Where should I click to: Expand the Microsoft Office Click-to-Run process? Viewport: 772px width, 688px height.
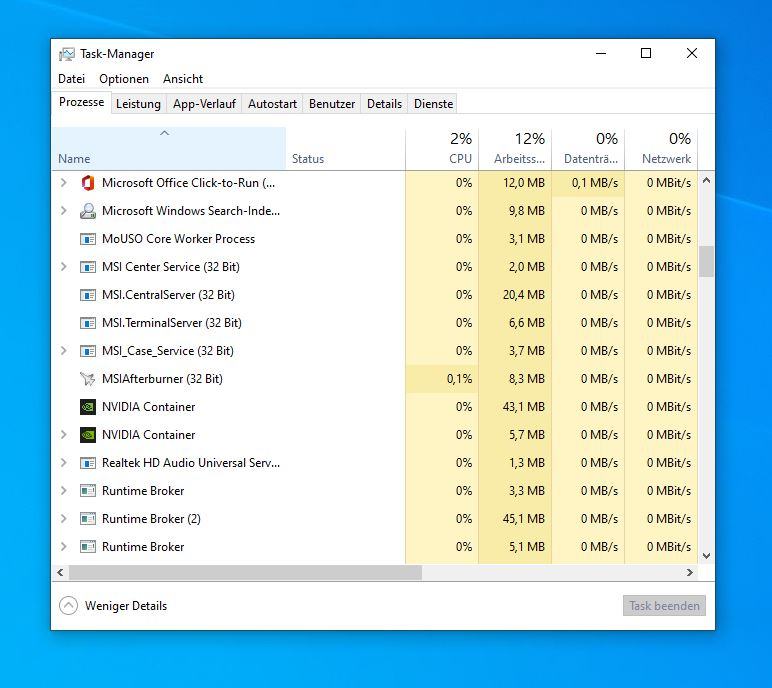click(64, 183)
